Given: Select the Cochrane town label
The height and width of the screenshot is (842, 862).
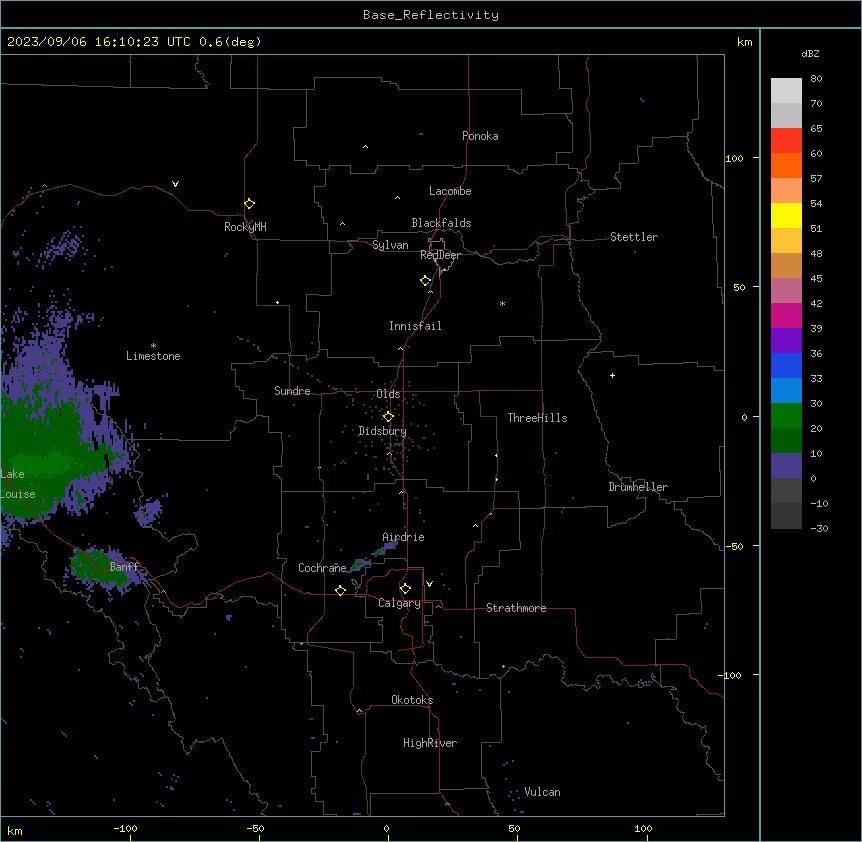Looking at the screenshot, I should click(x=322, y=568).
